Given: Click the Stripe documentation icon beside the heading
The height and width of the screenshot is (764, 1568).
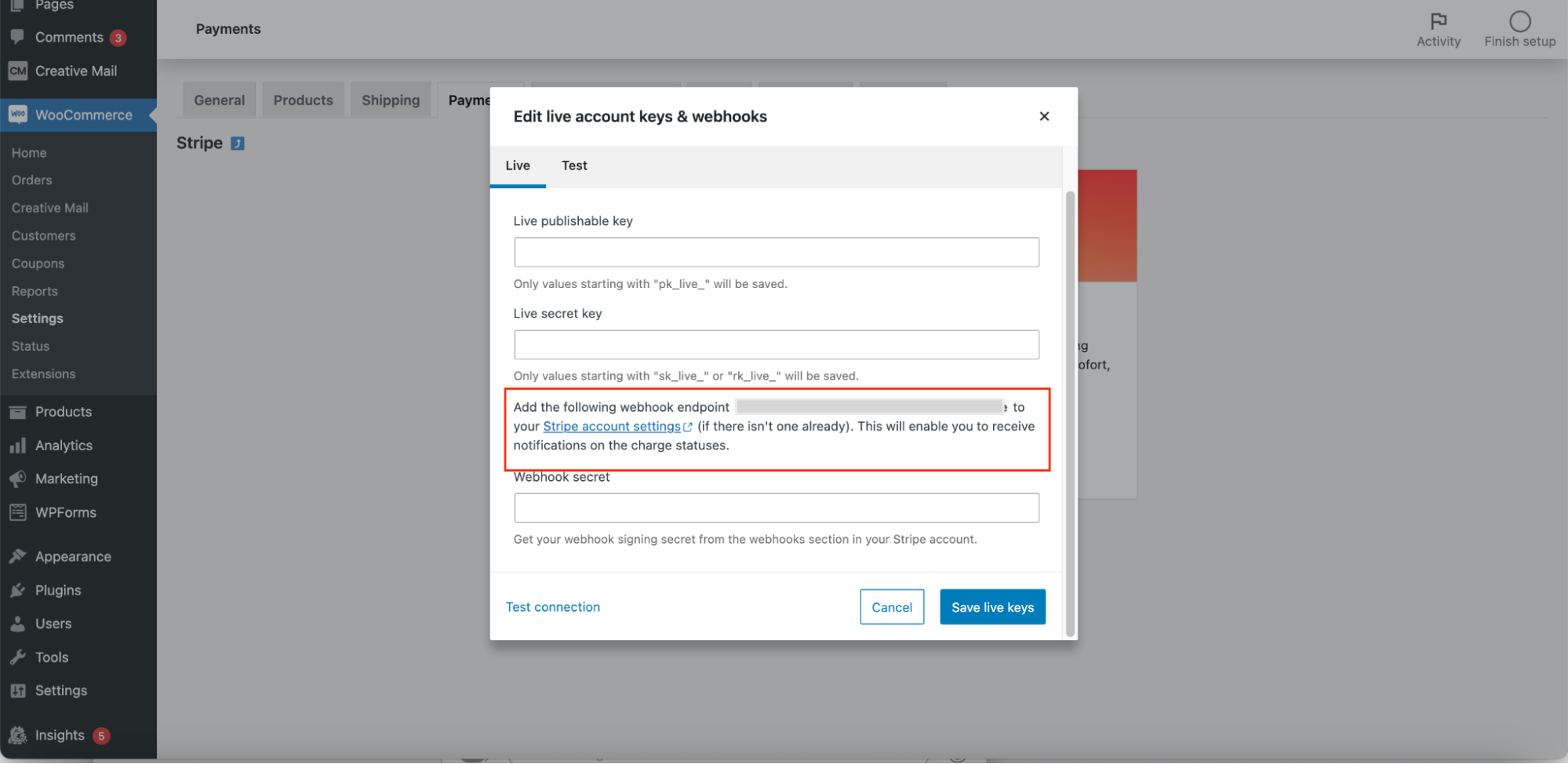Looking at the screenshot, I should [x=237, y=143].
